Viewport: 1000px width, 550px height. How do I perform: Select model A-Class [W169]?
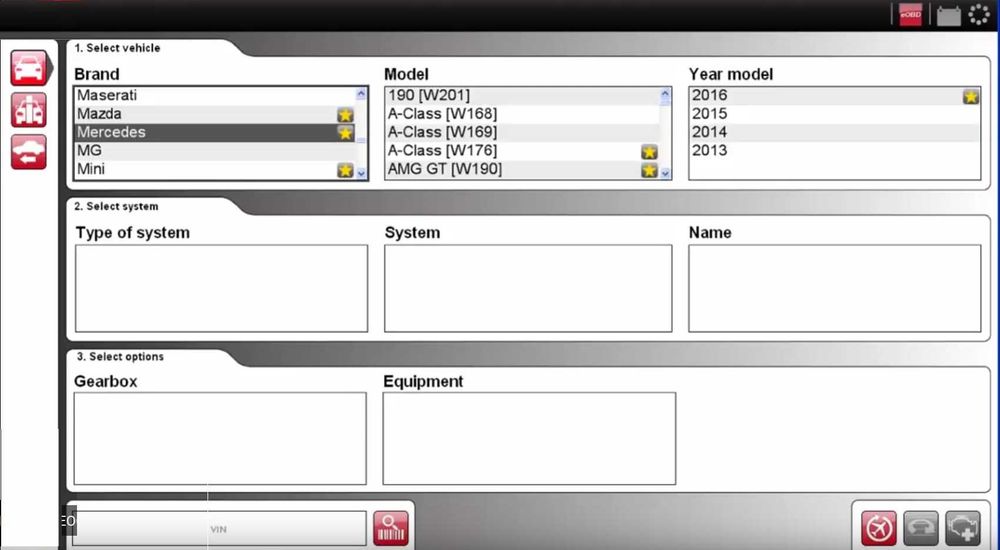(x=522, y=133)
